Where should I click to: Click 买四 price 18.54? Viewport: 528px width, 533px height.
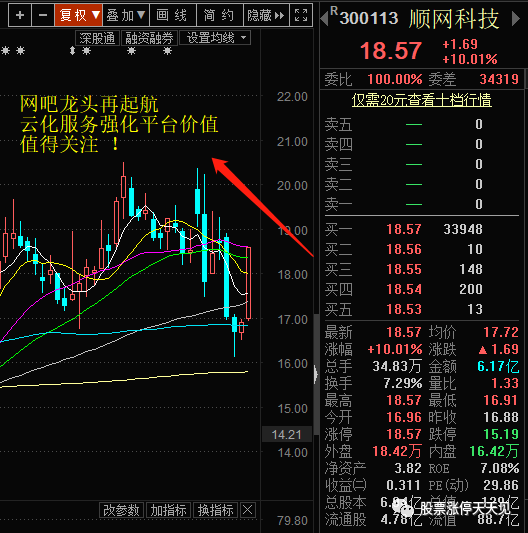pyautogui.click(x=404, y=289)
